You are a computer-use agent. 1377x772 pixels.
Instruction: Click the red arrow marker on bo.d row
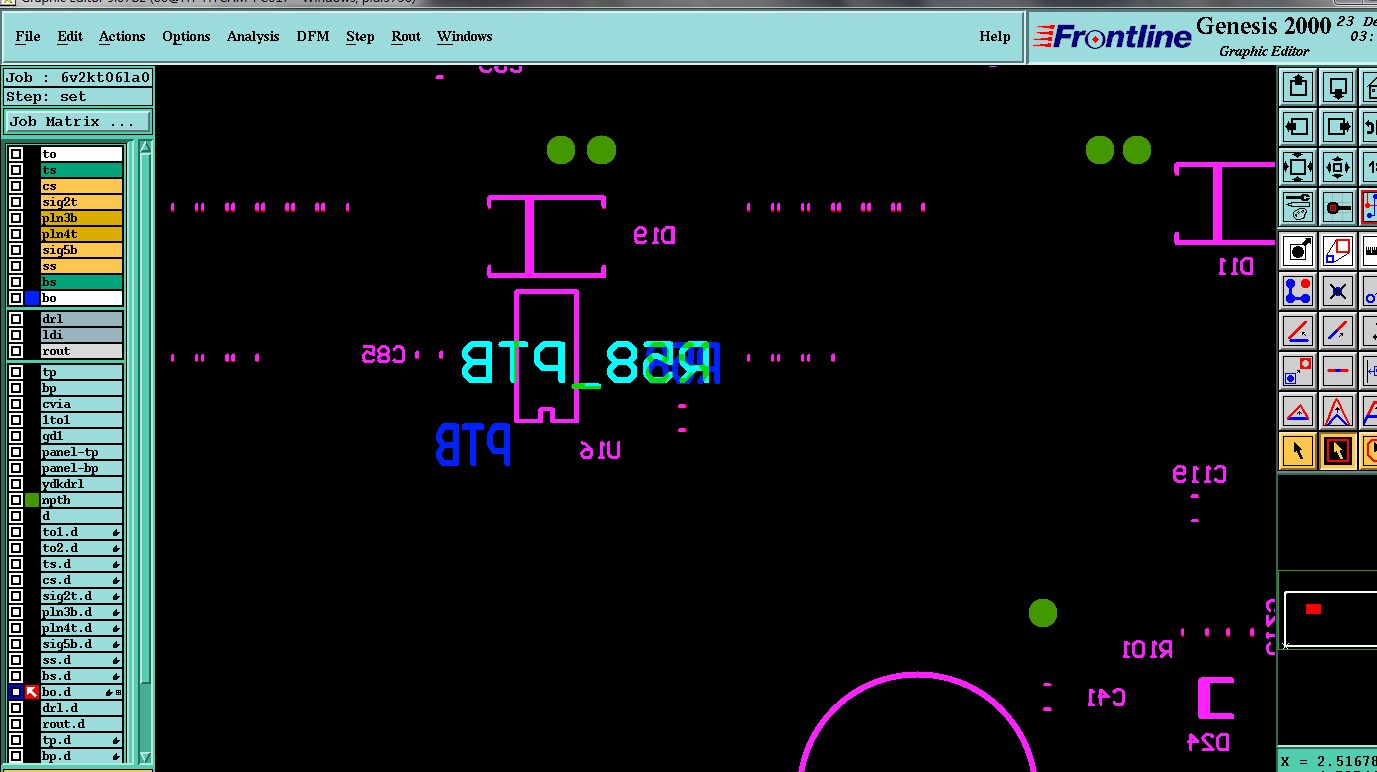click(32, 692)
